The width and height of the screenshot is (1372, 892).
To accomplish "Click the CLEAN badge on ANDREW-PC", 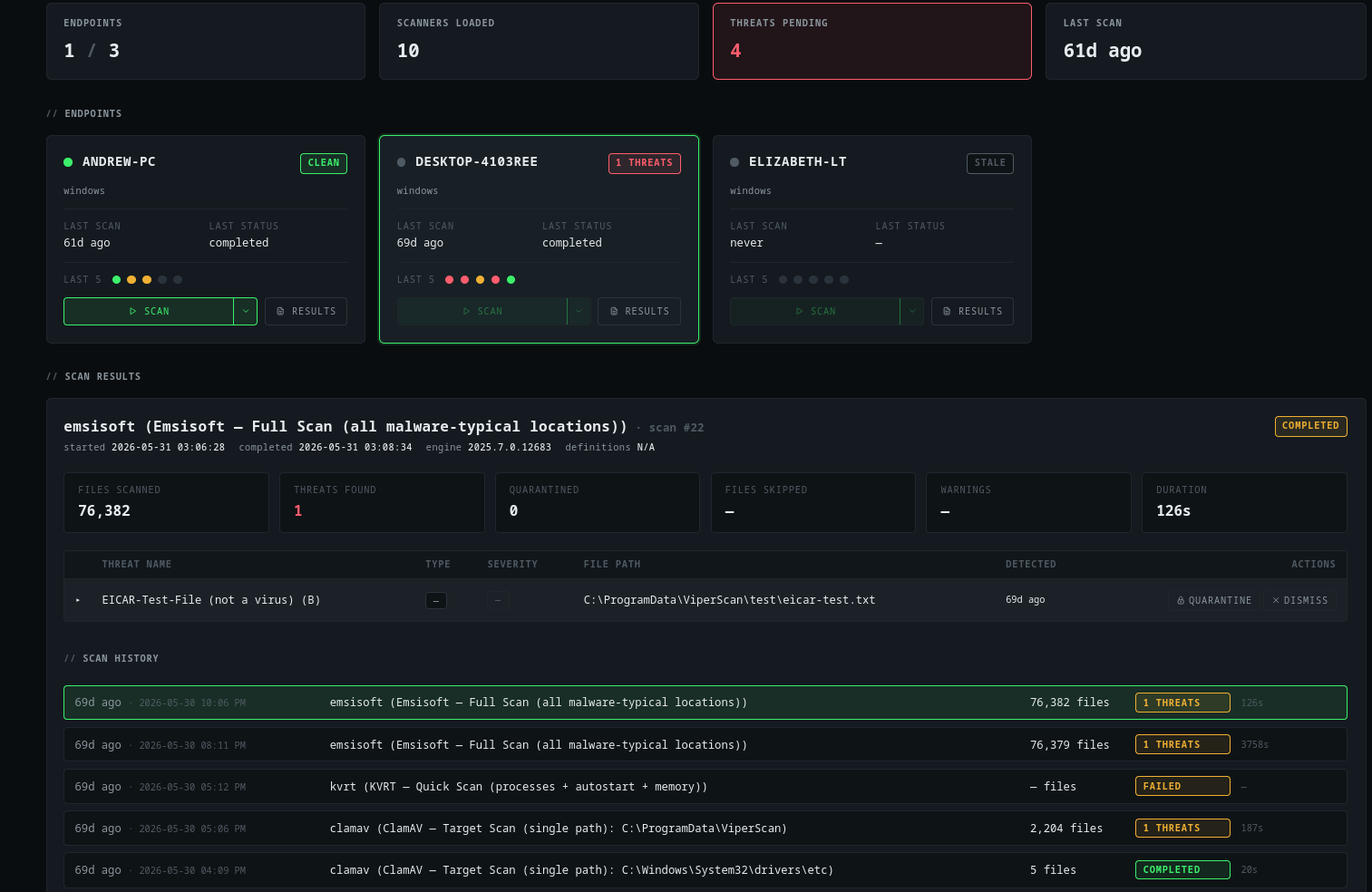I will point(324,163).
